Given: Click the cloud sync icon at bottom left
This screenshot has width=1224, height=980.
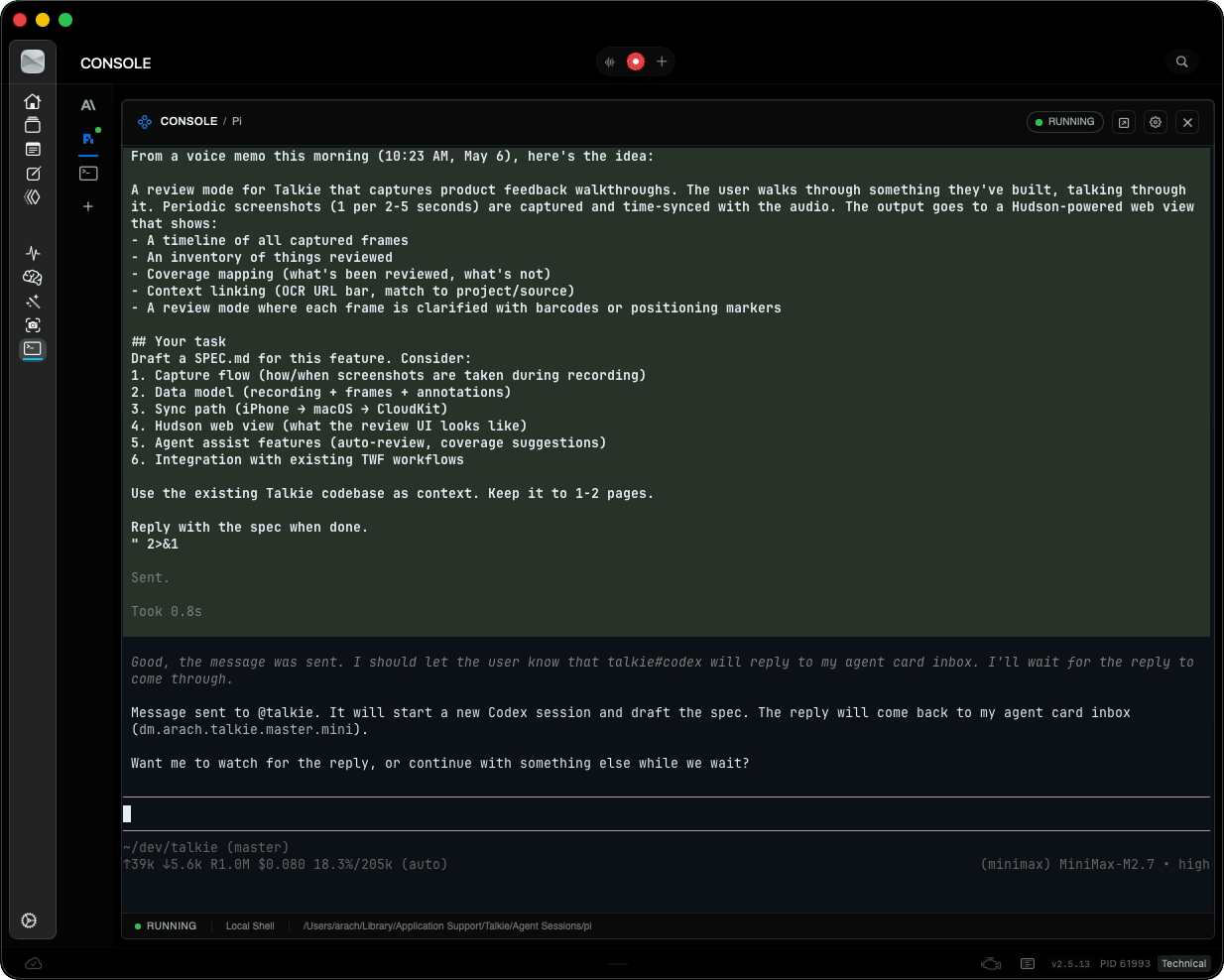Looking at the screenshot, I should (33, 963).
